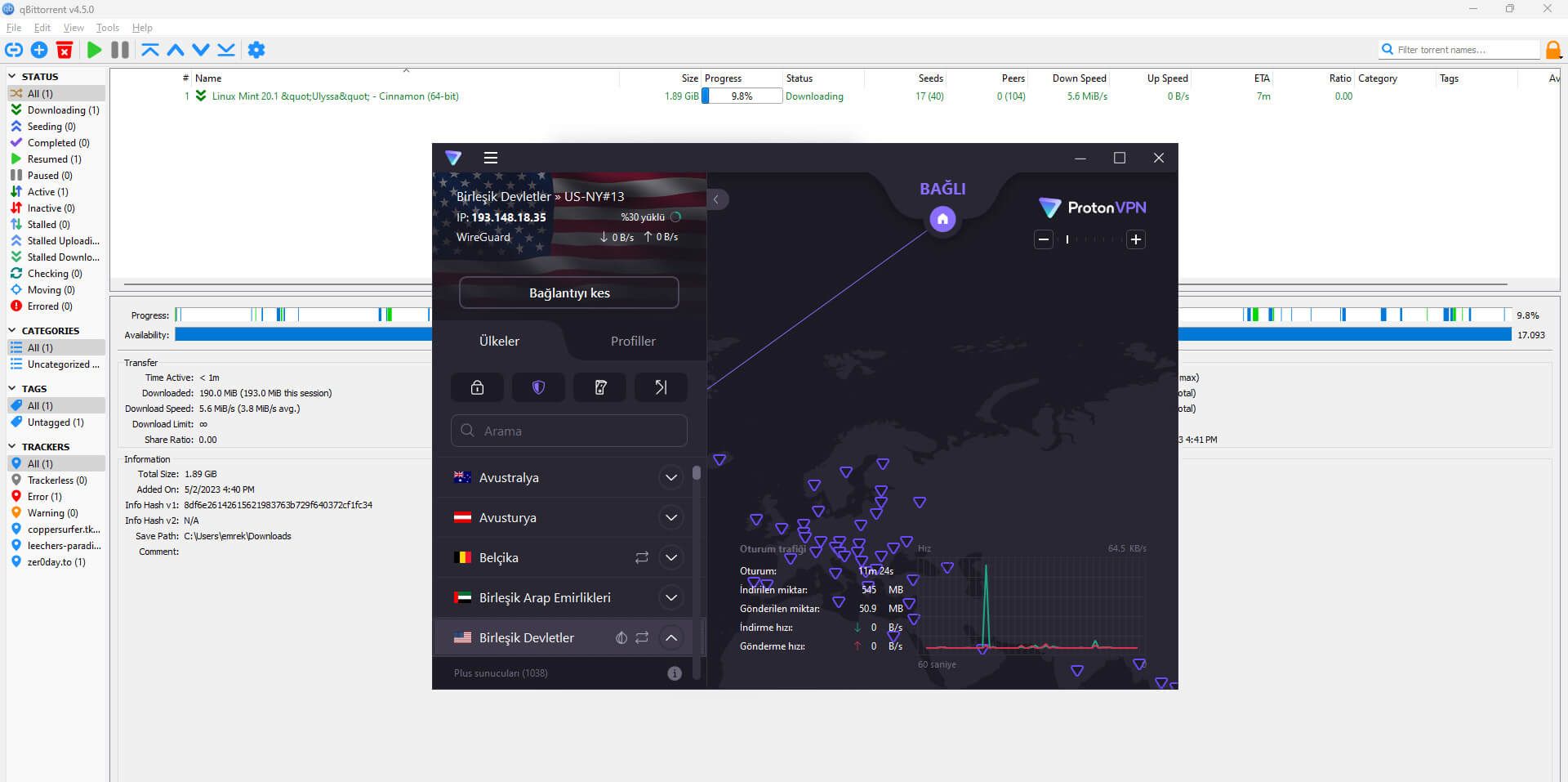Expand Avustralya server list
The height and width of the screenshot is (782, 1568).
tap(671, 477)
